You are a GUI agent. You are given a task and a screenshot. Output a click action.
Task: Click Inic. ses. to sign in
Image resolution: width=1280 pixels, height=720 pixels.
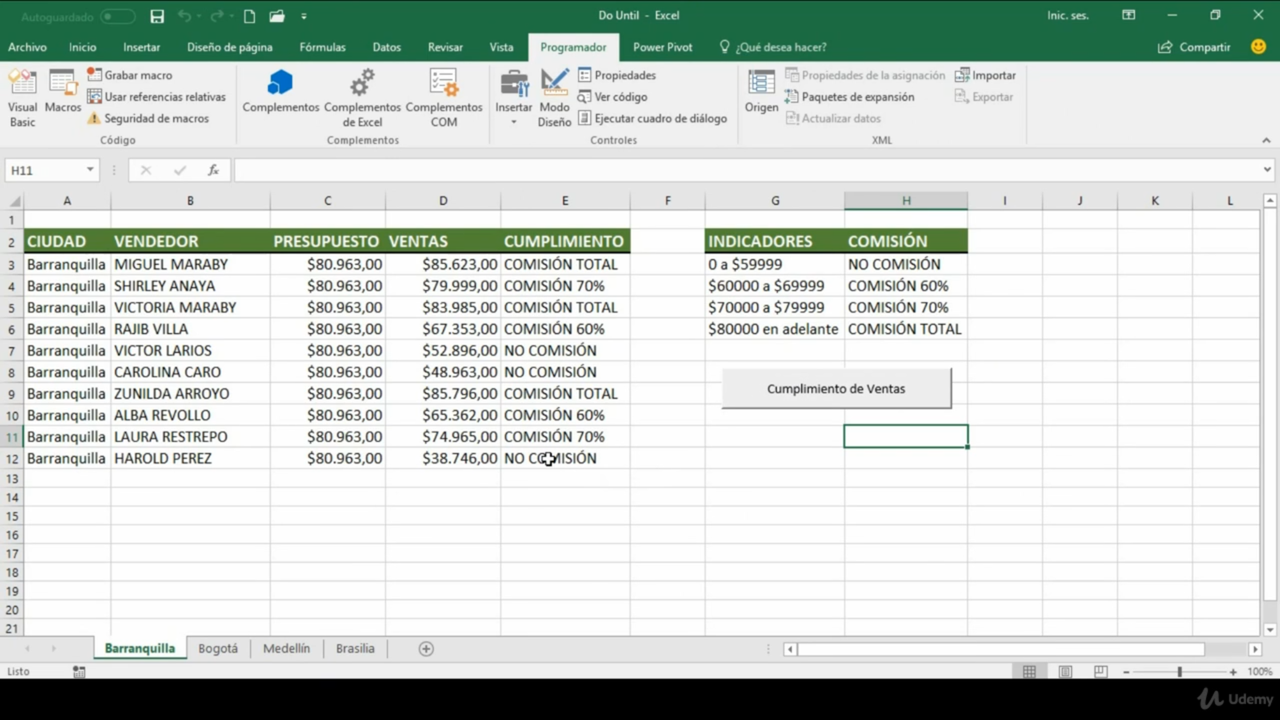pos(1068,16)
